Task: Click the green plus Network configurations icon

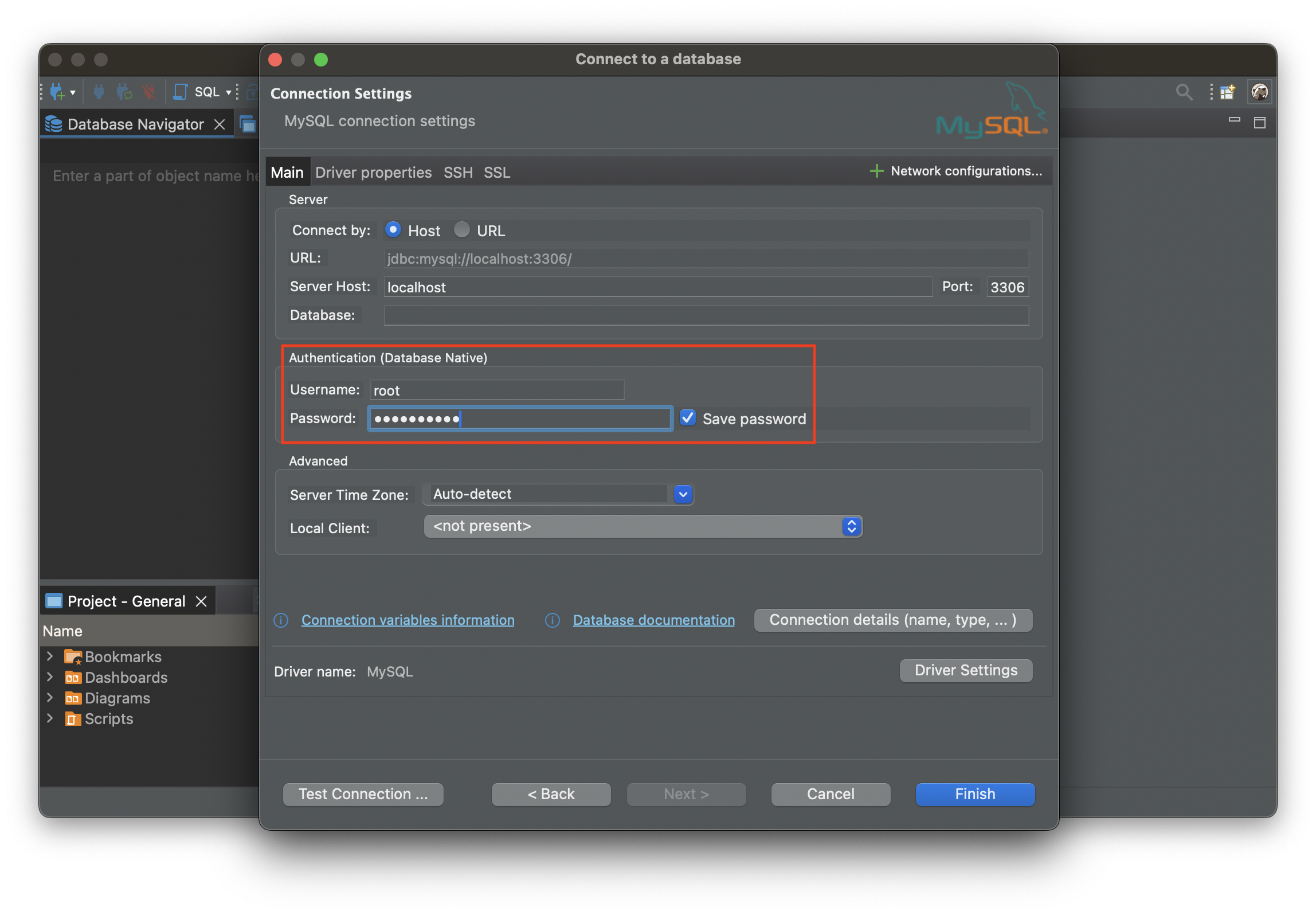Action: tap(876, 171)
